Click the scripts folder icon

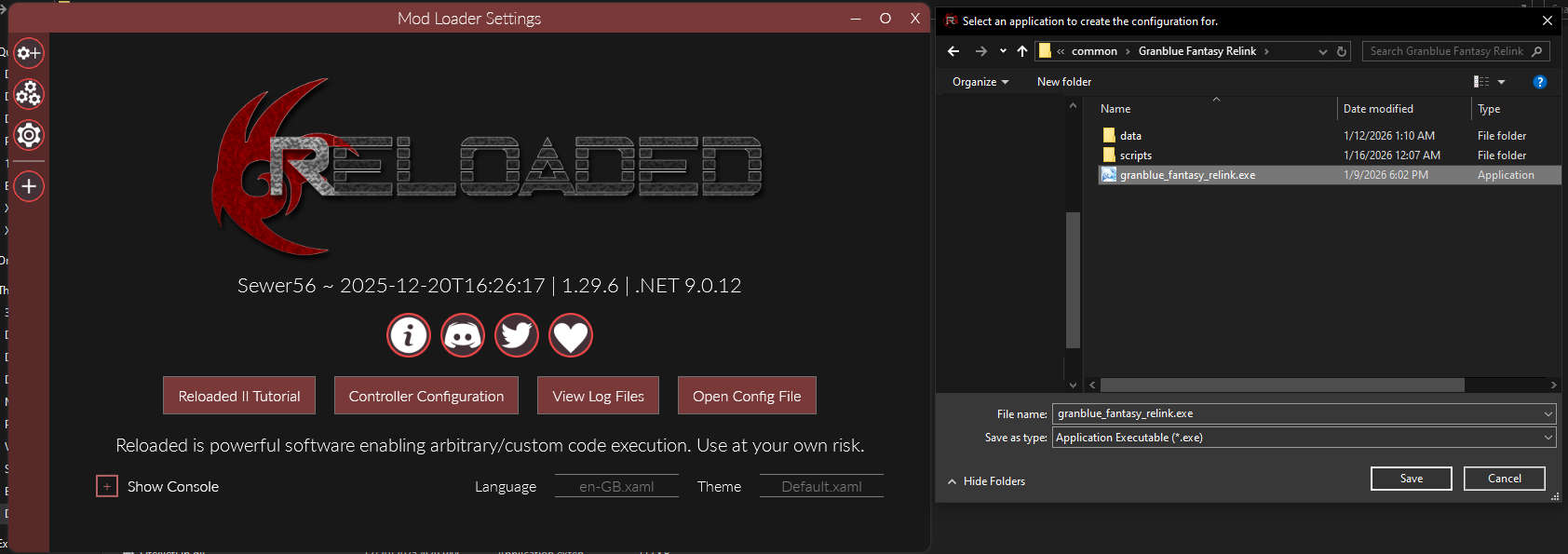coord(1108,155)
